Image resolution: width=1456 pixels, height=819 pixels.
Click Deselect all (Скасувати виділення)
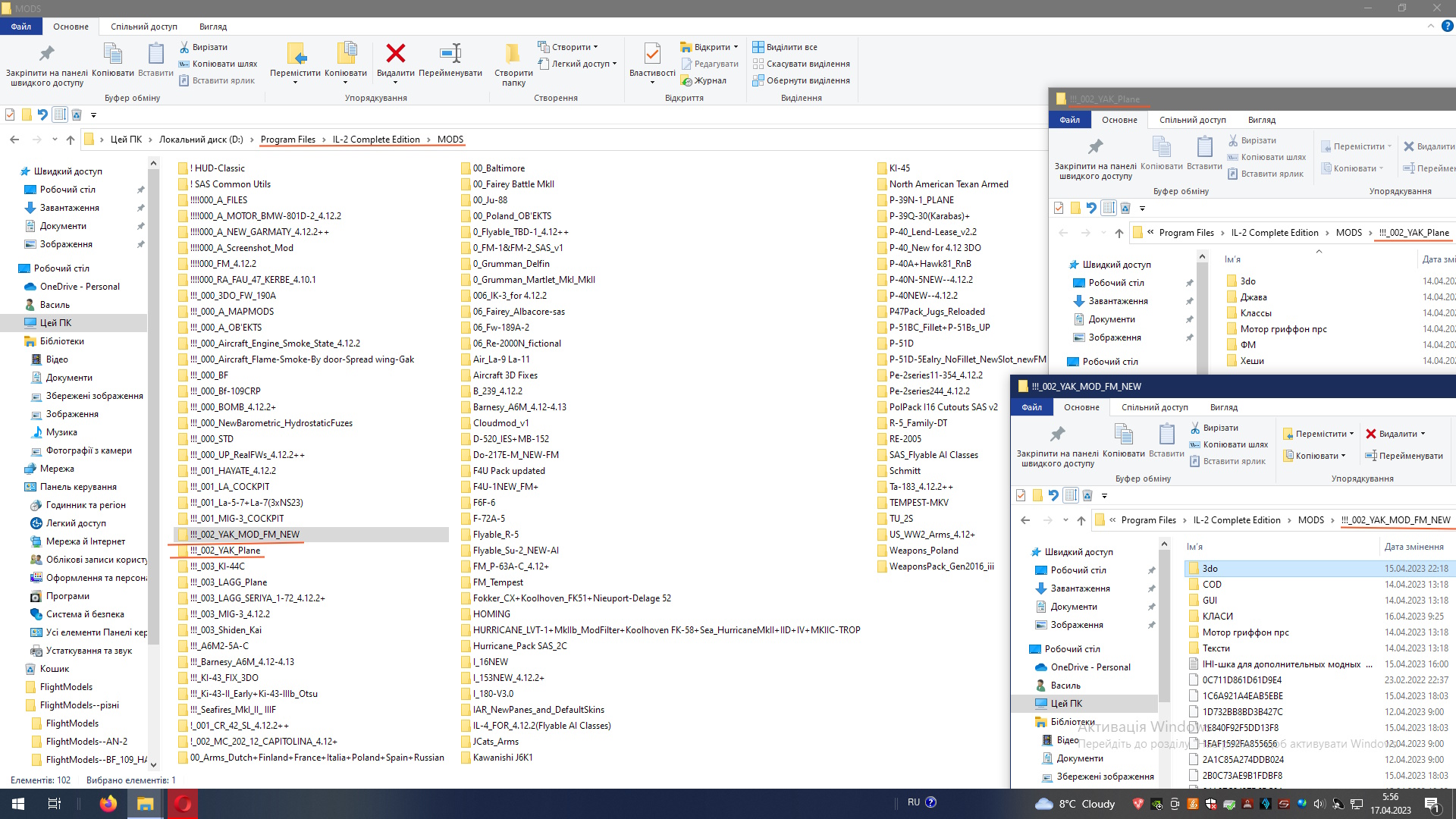tap(808, 64)
